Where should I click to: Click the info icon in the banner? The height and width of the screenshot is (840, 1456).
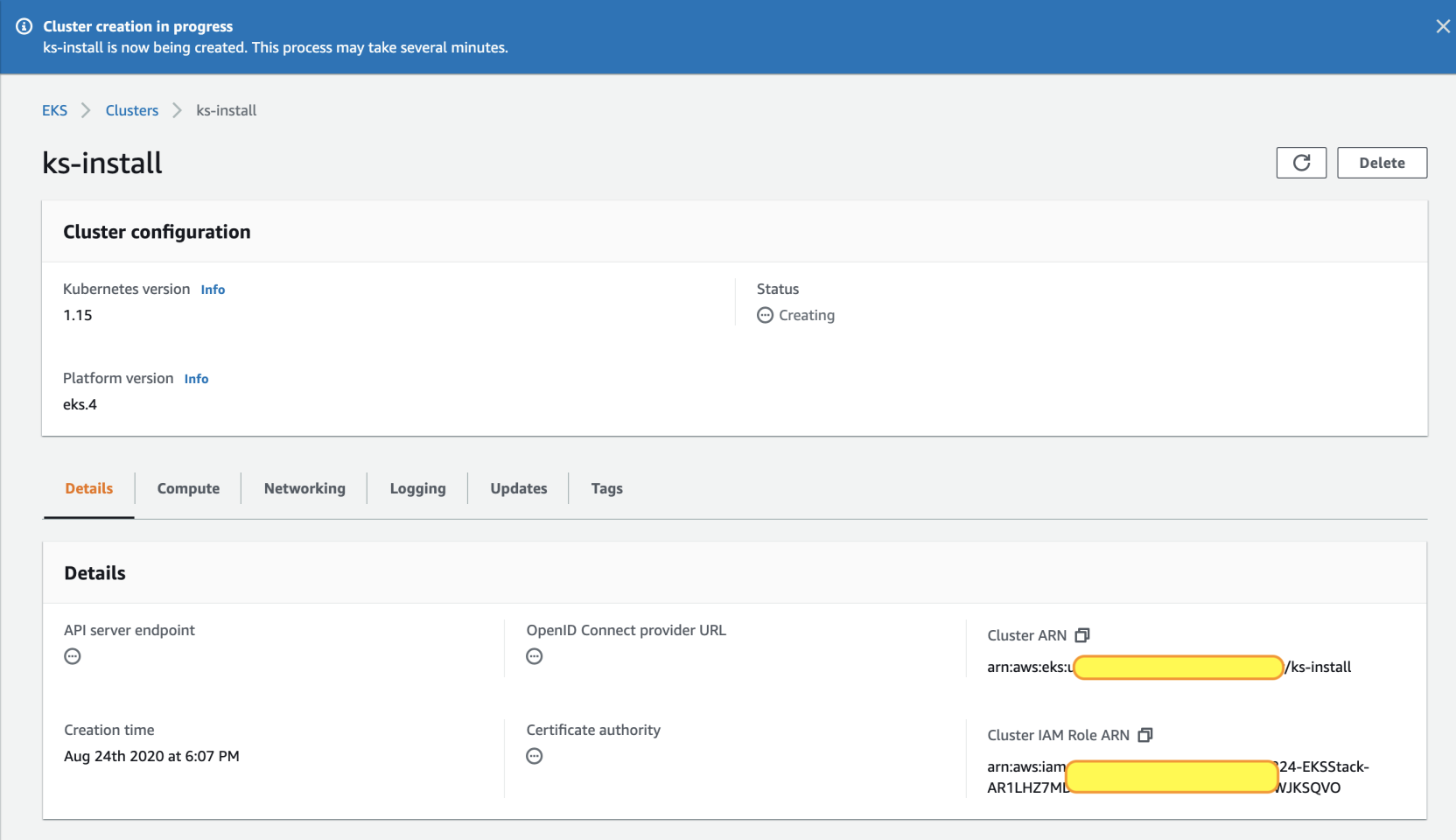point(24,26)
